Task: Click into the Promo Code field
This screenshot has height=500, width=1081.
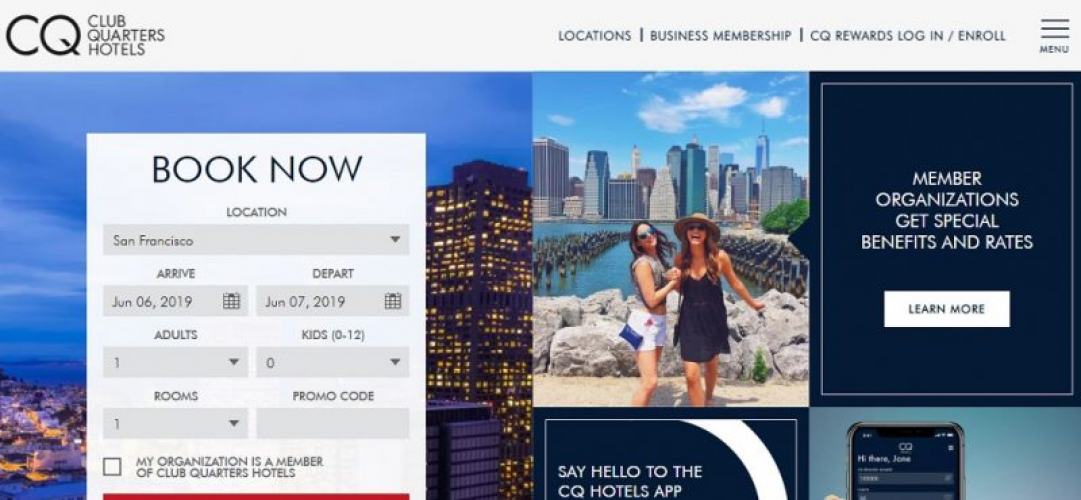Action: [x=333, y=423]
